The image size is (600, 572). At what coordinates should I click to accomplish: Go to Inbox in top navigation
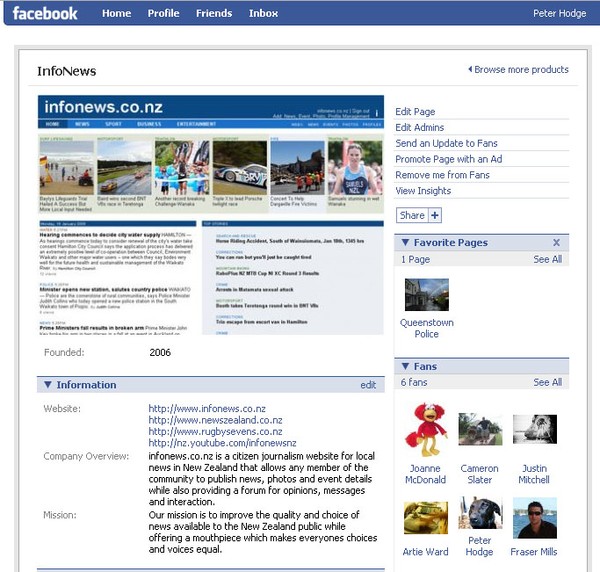click(x=264, y=13)
